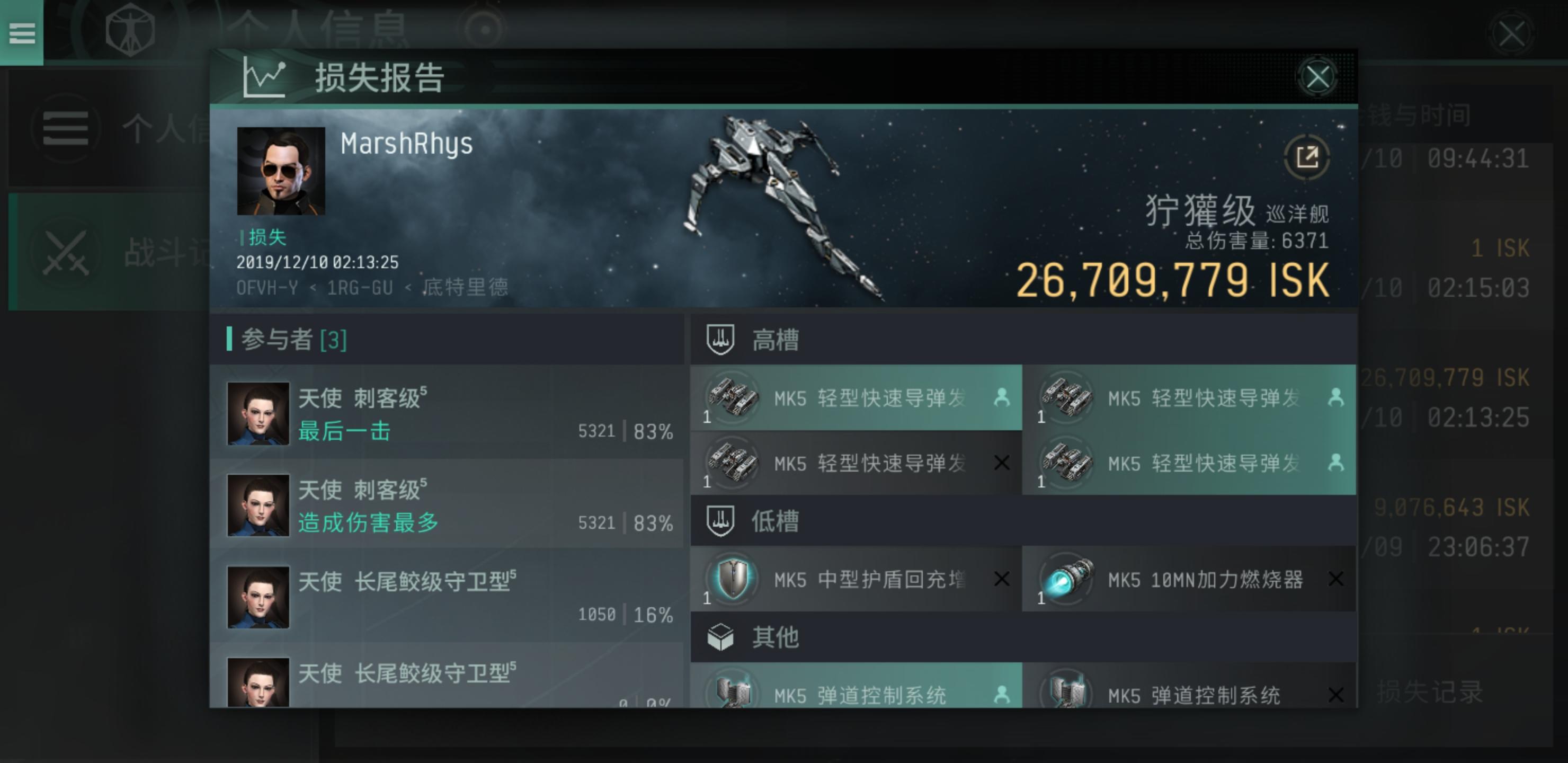Select the attacker 天使 长尾鲛级守卫型 with 16%

pos(448,597)
